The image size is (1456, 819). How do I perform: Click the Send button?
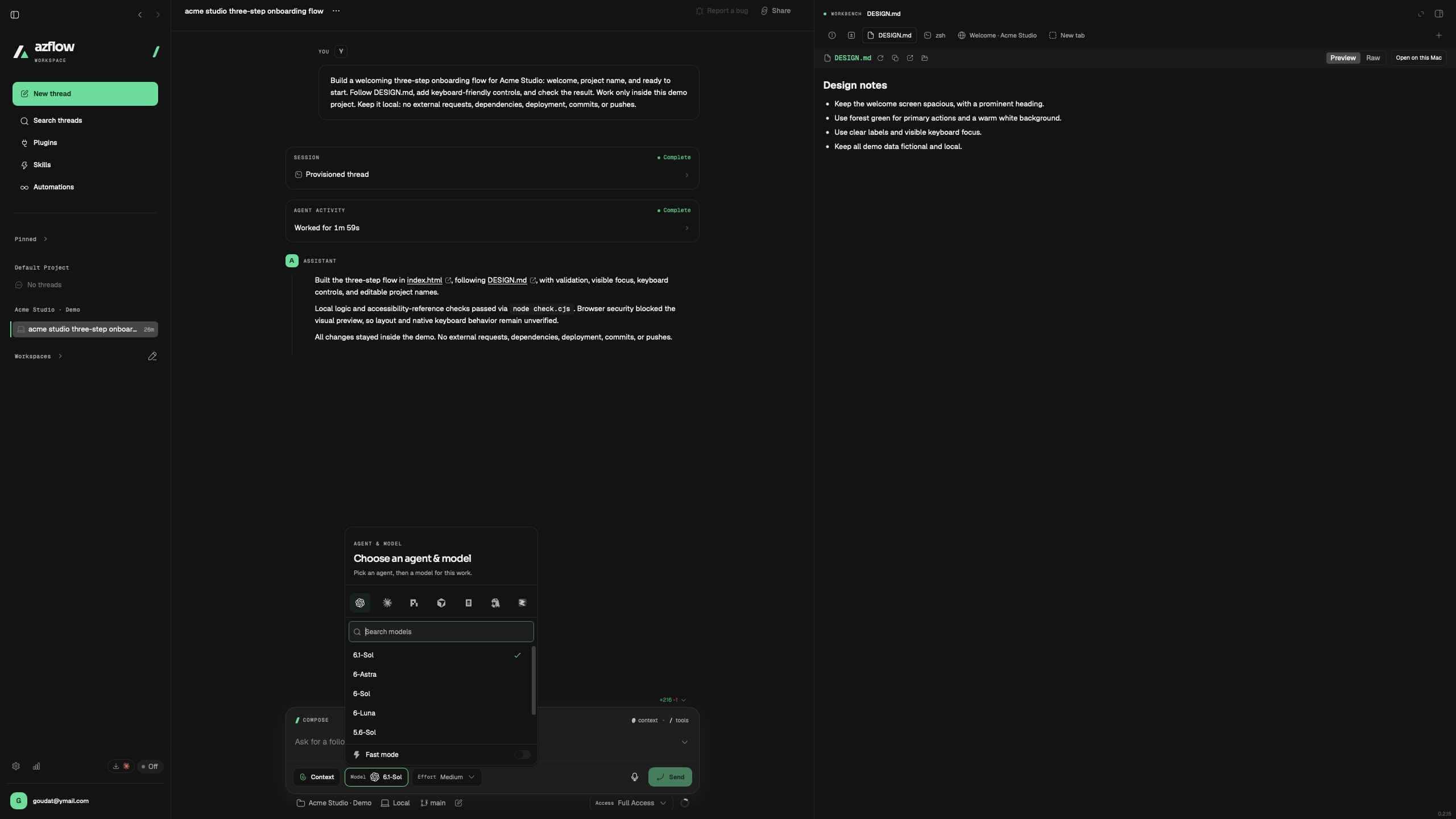pyautogui.click(x=670, y=777)
